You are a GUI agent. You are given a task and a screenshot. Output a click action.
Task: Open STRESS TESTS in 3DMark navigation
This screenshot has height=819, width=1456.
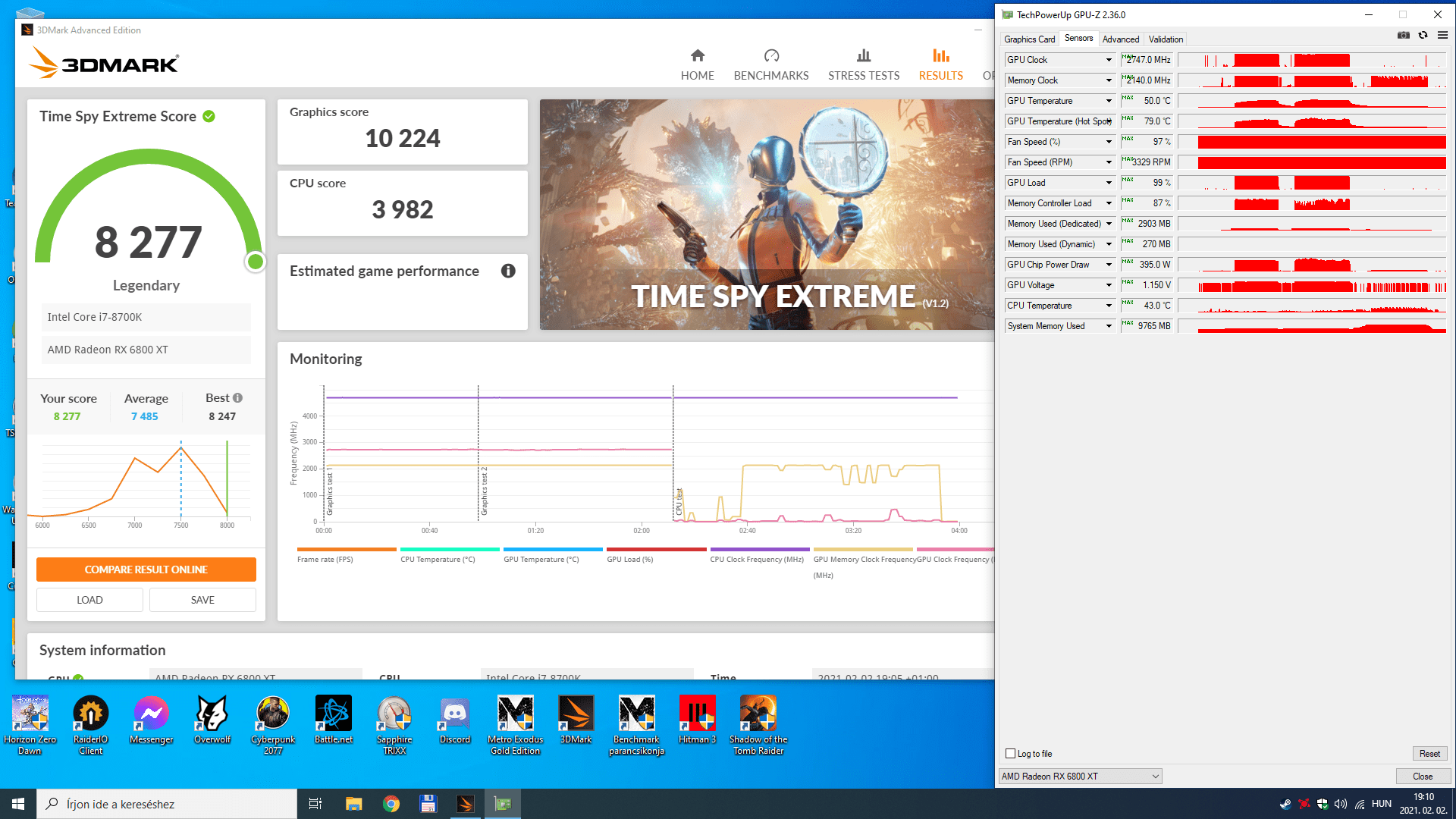click(x=864, y=65)
